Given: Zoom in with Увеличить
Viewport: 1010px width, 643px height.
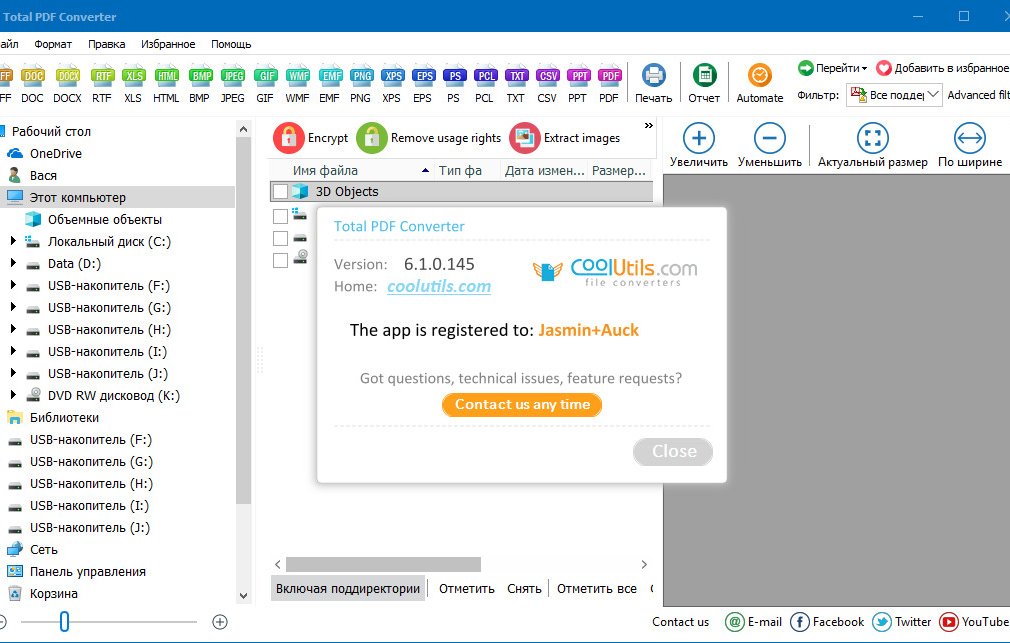Looking at the screenshot, I should (x=699, y=145).
